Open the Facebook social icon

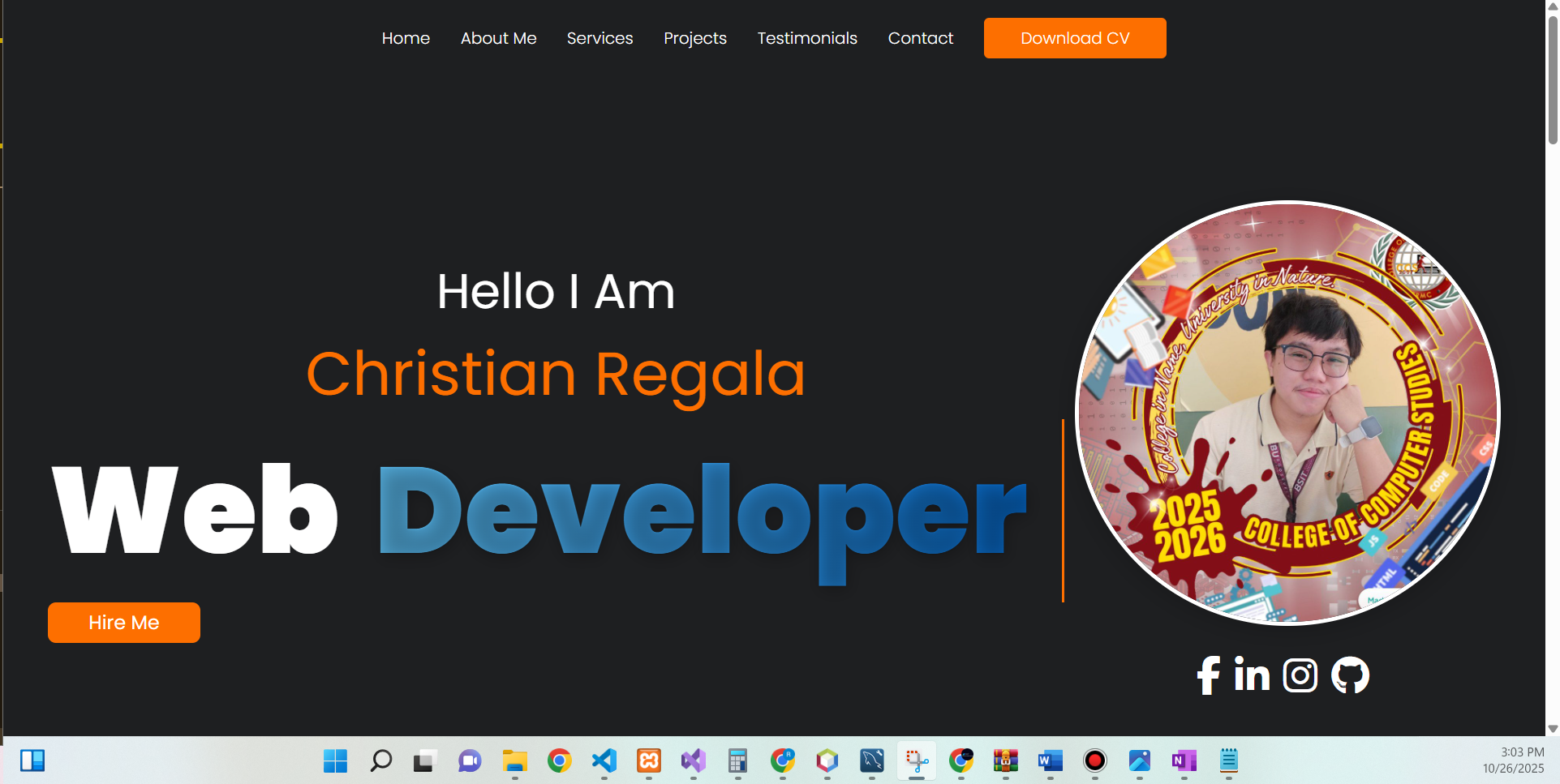[1209, 675]
